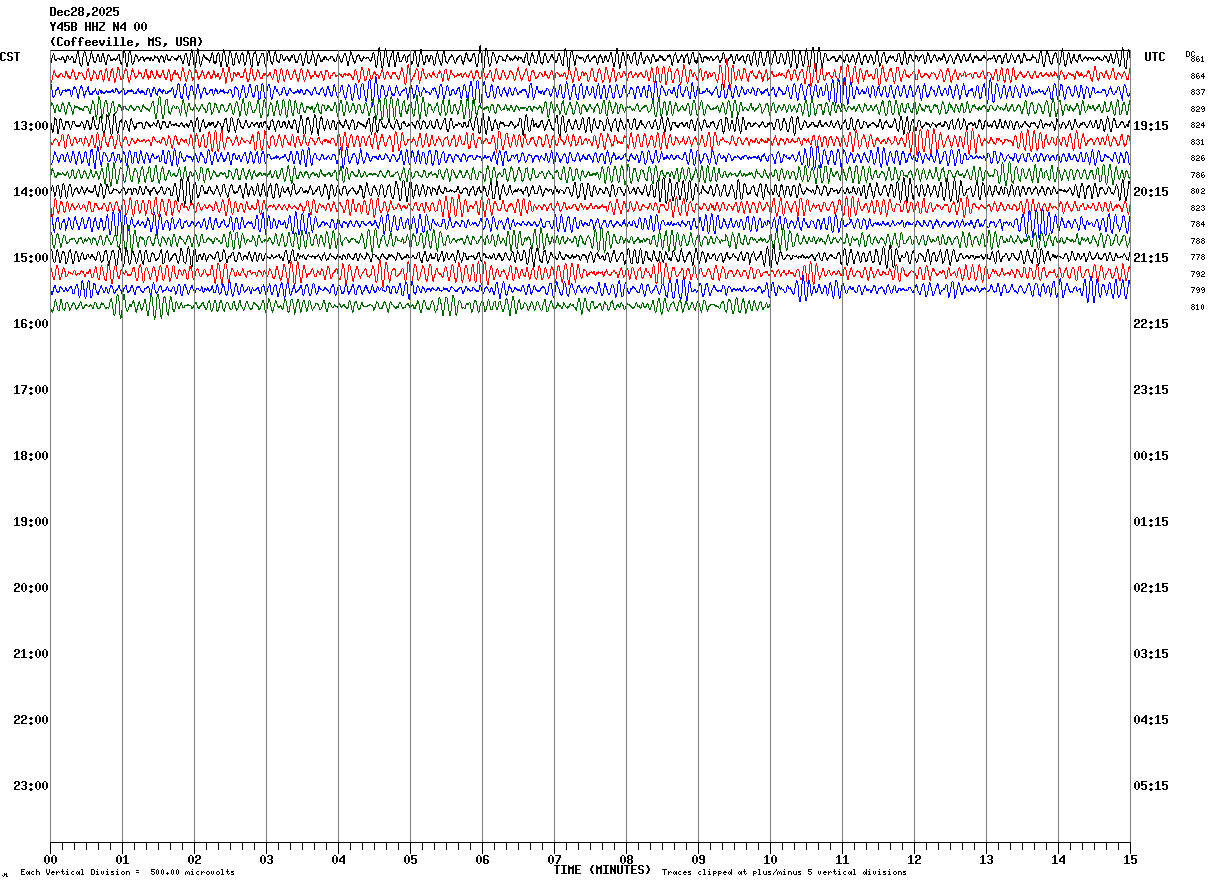Click the 04:15 UTC time label
Image resolution: width=1210 pixels, height=886 pixels.
[x=1151, y=720]
